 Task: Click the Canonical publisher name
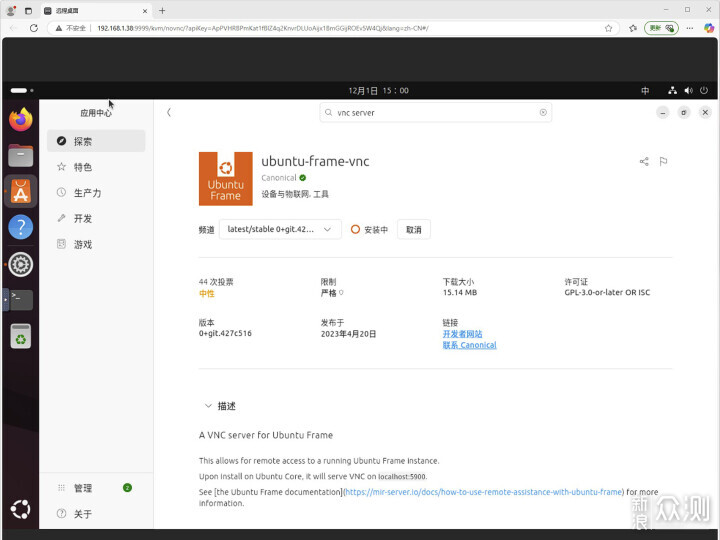(279, 178)
